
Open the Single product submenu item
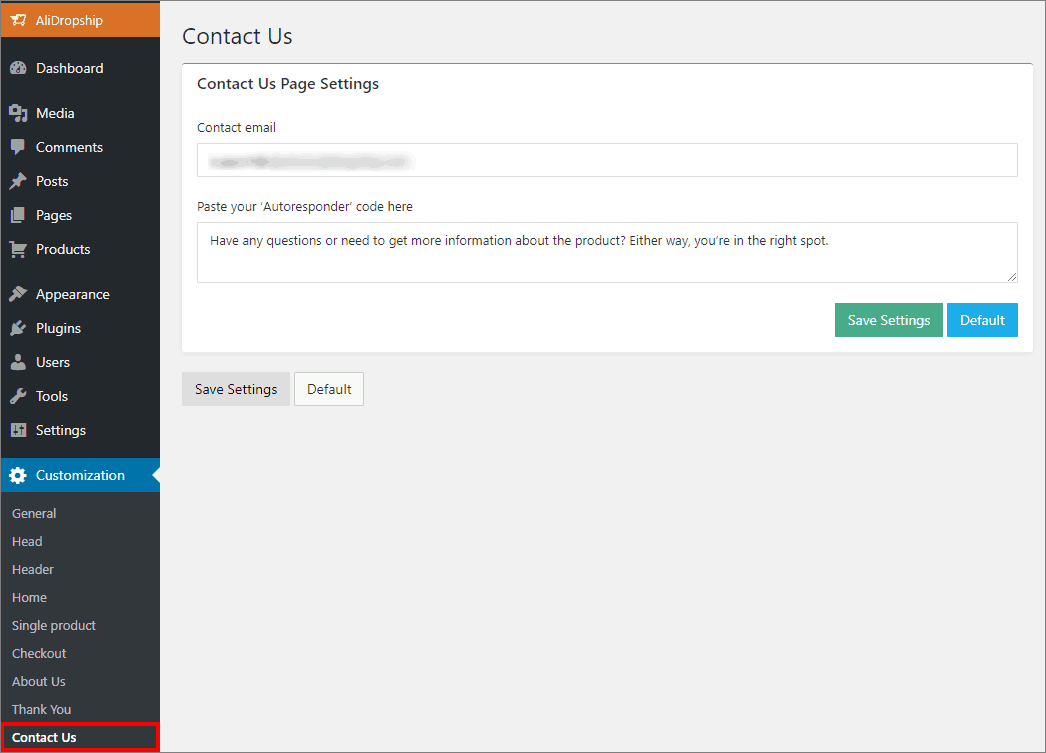point(53,626)
